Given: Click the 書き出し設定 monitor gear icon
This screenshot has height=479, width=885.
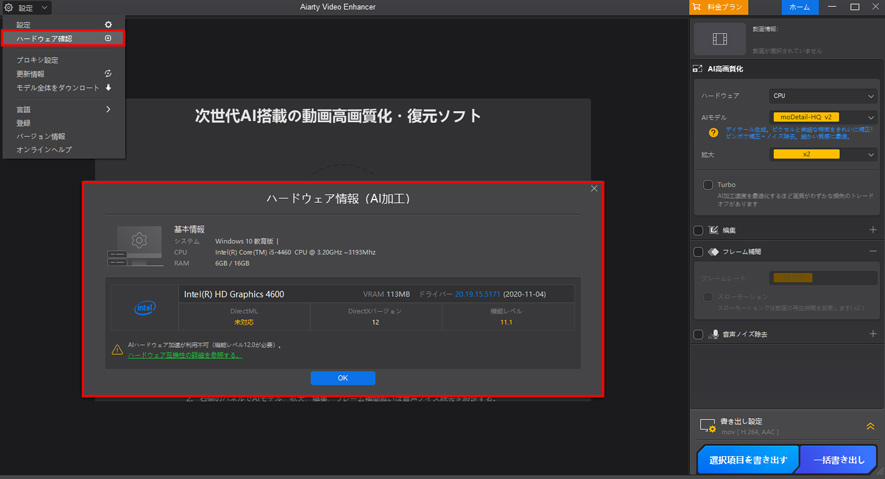Looking at the screenshot, I should click(708, 425).
